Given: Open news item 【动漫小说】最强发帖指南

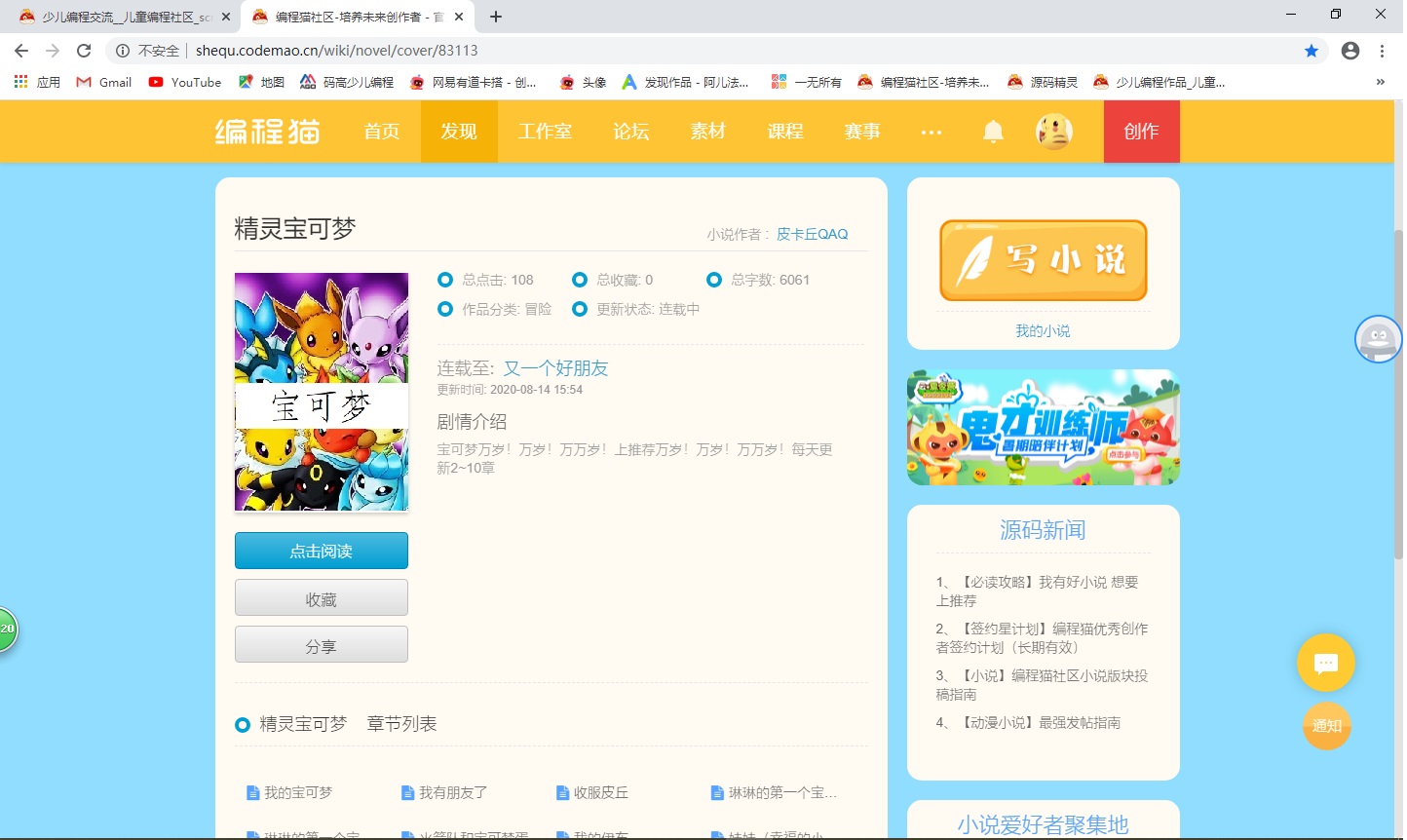Looking at the screenshot, I should coord(1029,723).
